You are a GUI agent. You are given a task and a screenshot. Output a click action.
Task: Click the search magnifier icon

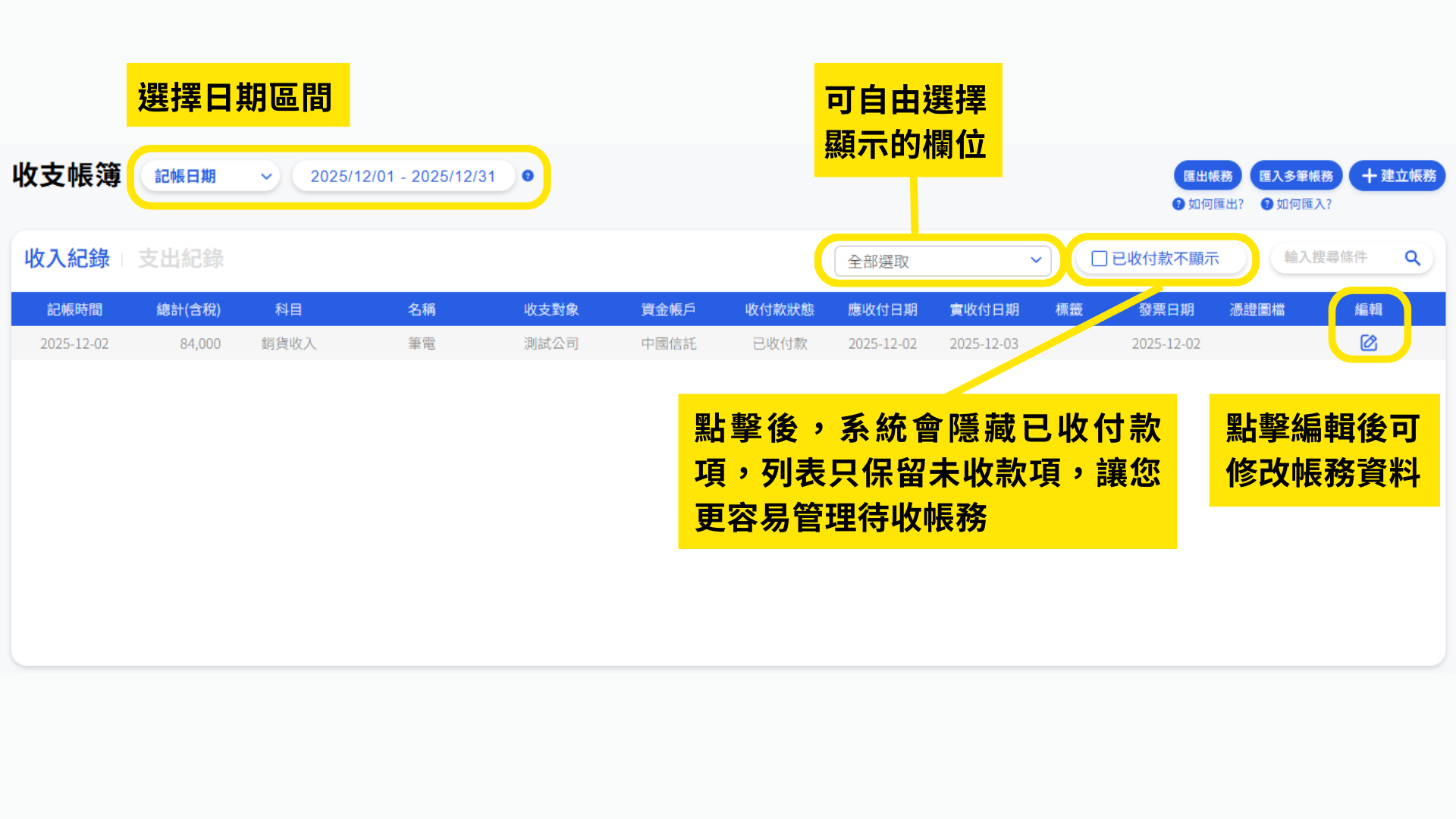[1412, 258]
